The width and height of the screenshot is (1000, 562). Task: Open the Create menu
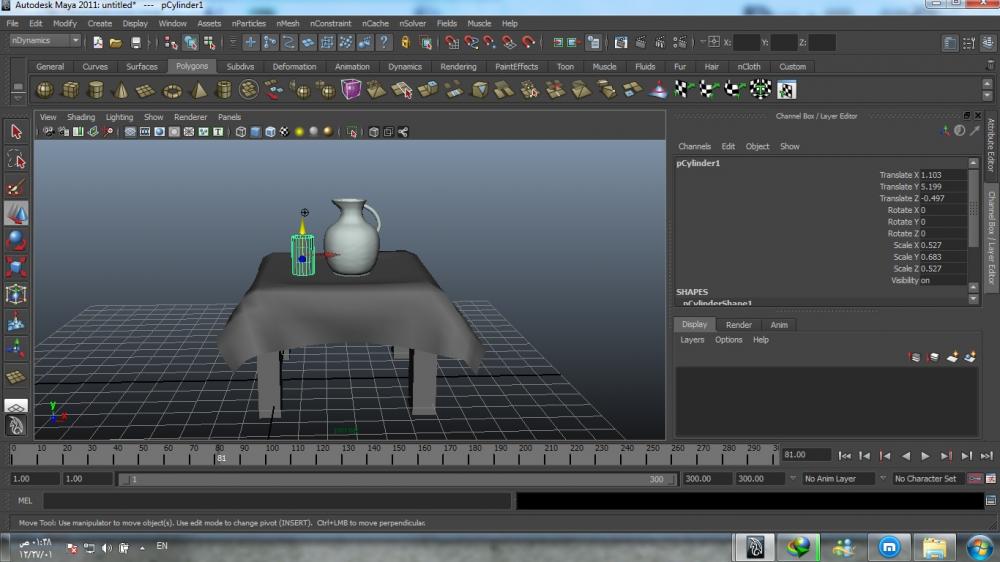point(100,23)
